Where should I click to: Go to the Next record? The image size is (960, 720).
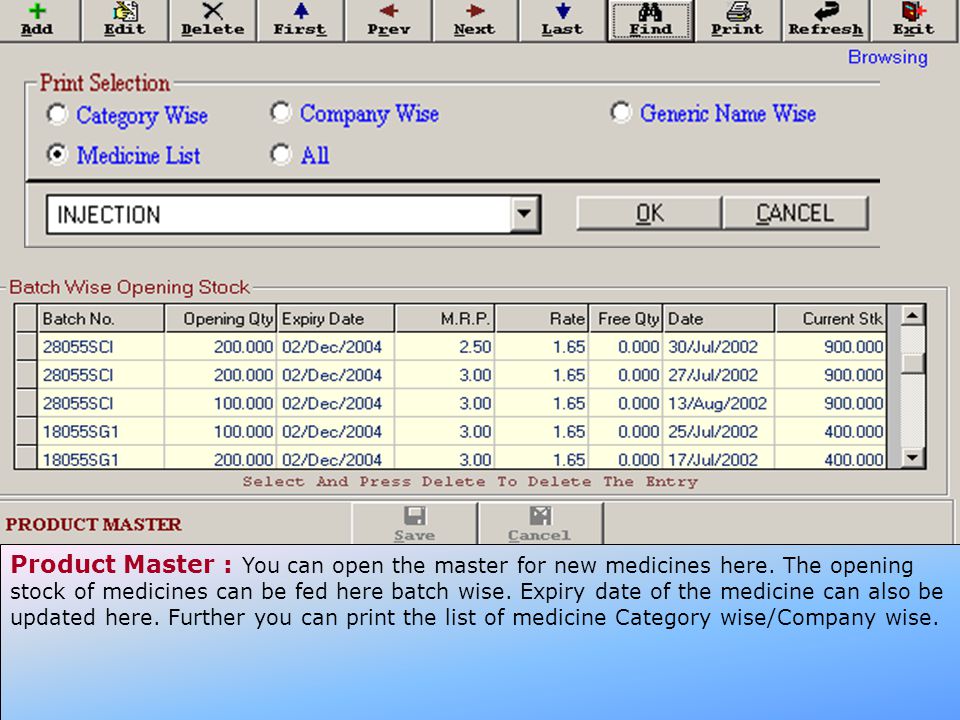click(x=475, y=20)
